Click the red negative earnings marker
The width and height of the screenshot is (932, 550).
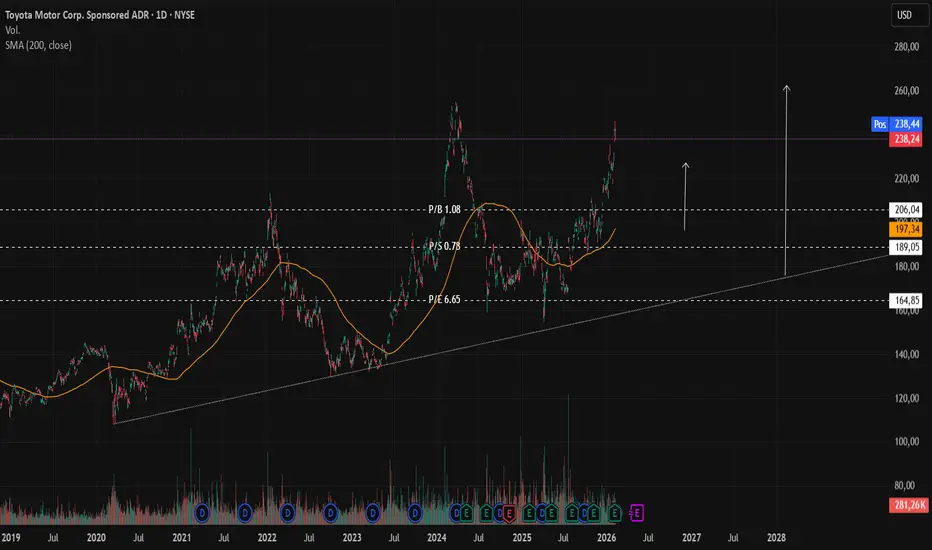pyautogui.click(x=509, y=513)
